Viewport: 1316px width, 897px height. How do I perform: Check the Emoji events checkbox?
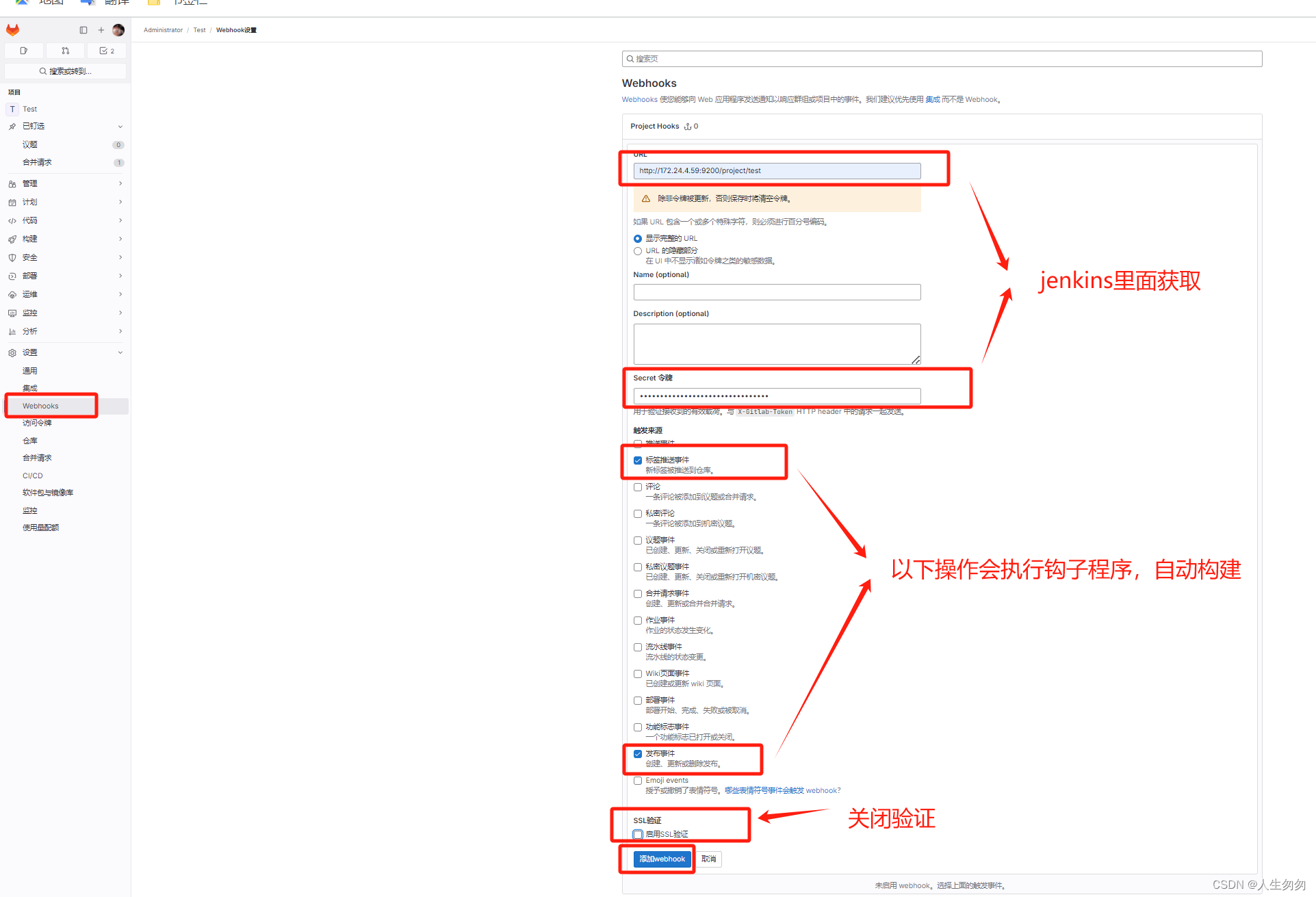tap(638, 781)
